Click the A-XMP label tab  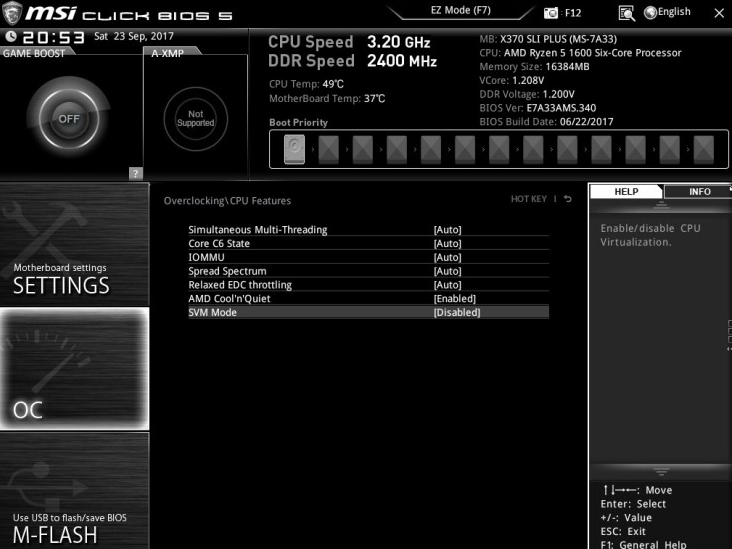[168, 53]
